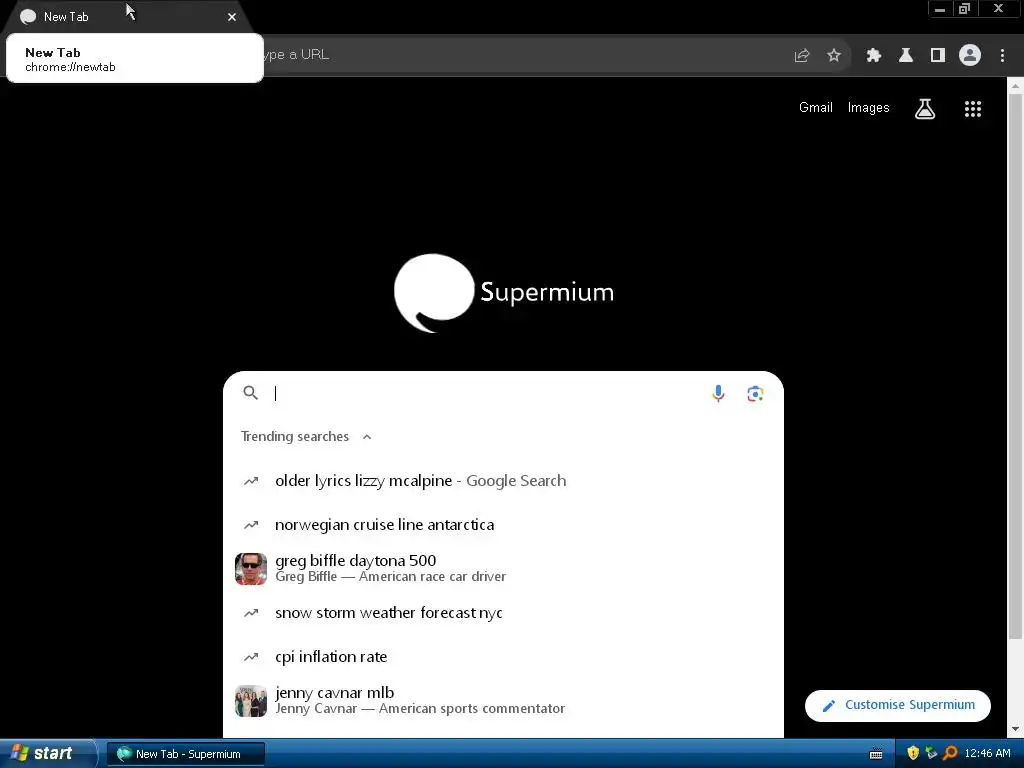Click trending arrow icon beside 'older lyrics'
Image resolution: width=1024 pixels, height=768 pixels.
[251, 481]
